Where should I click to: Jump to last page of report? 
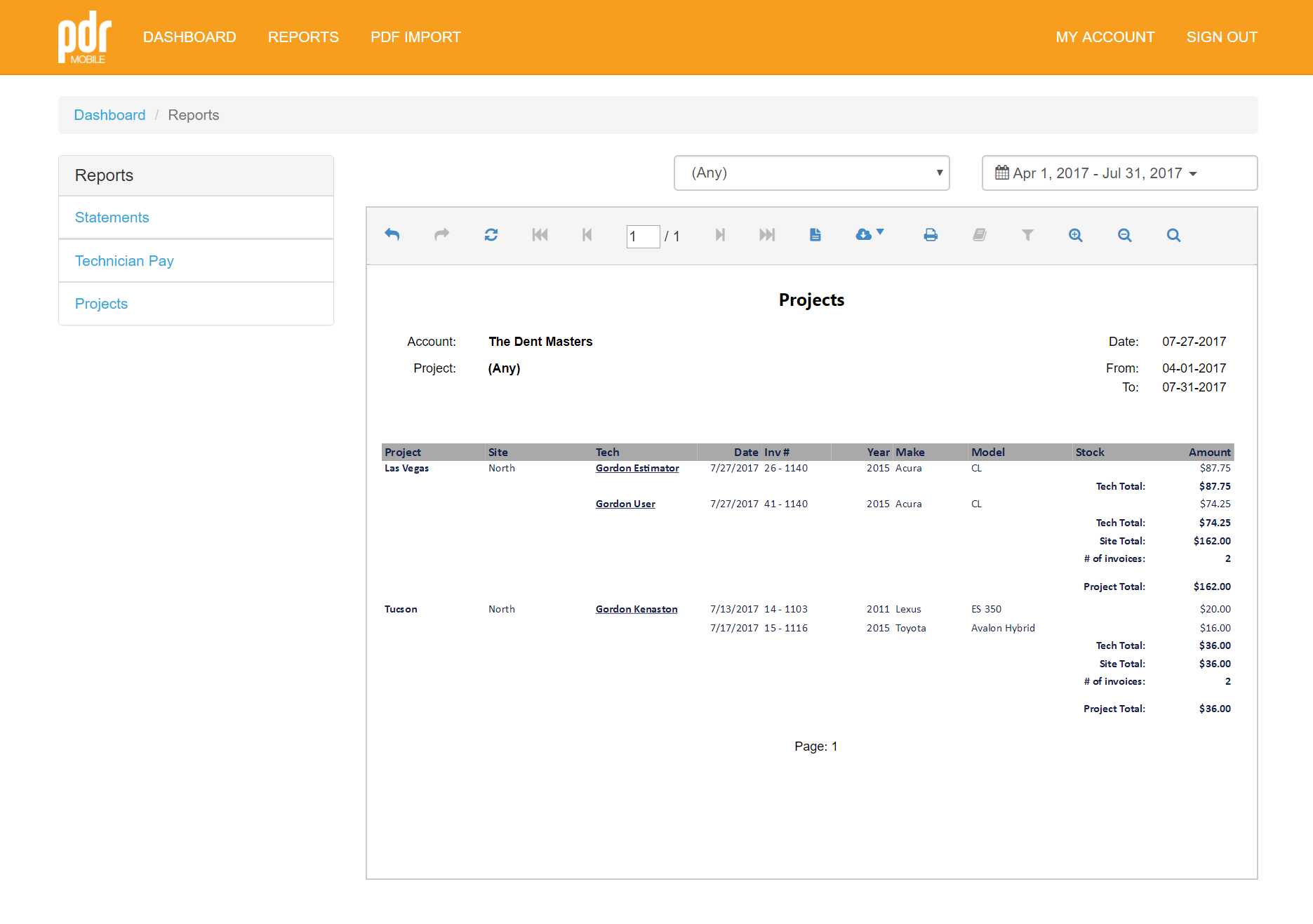767,235
